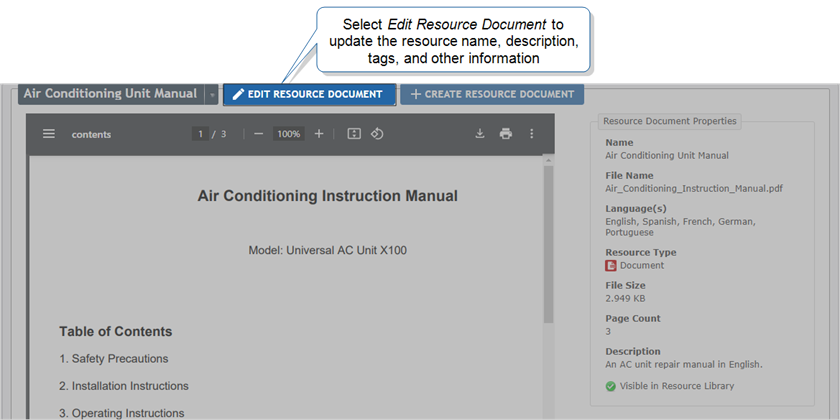Print the PDF document

(506, 134)
